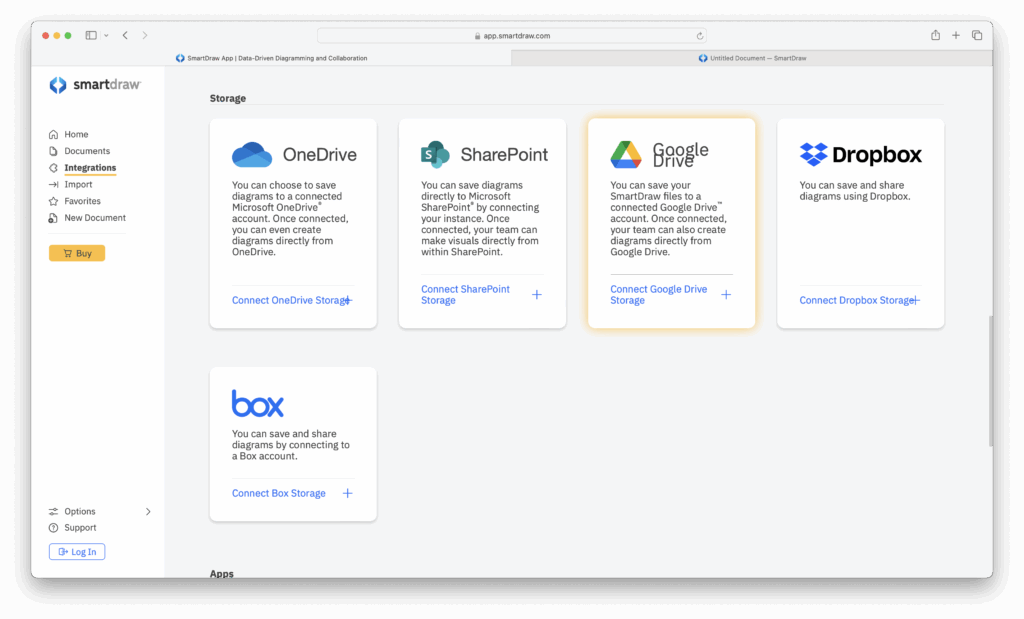Click Connect SharePoint Storage link
The image size is (1024, 619).
pos(466,294)
